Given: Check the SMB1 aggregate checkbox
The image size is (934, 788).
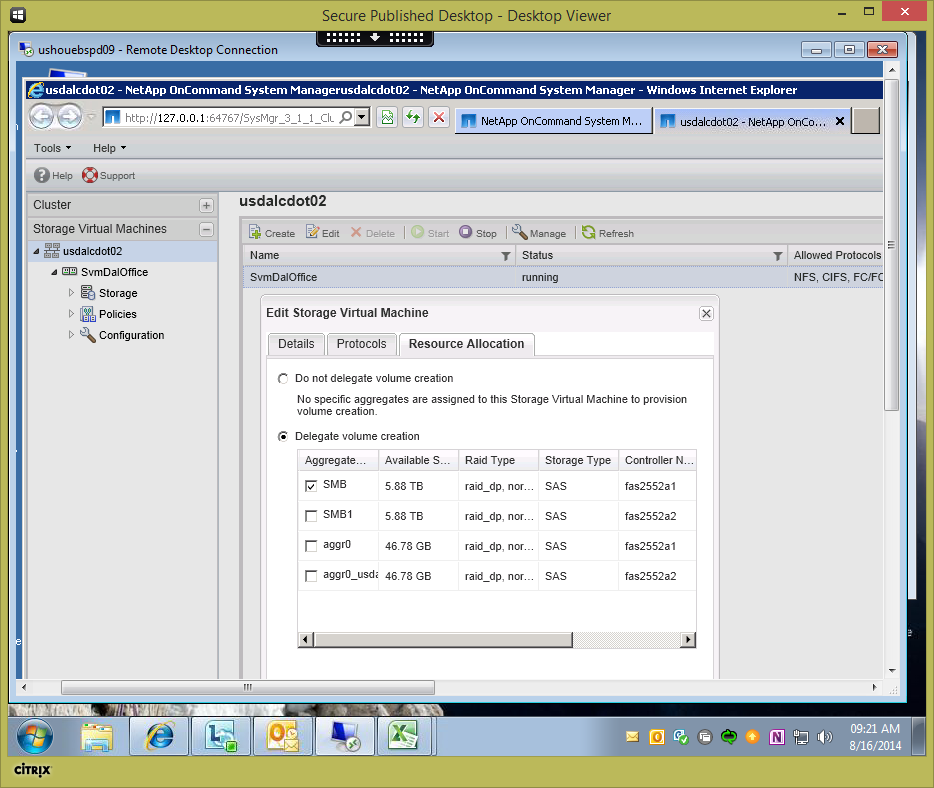Looking at the screenshot, I should point(311,516).
